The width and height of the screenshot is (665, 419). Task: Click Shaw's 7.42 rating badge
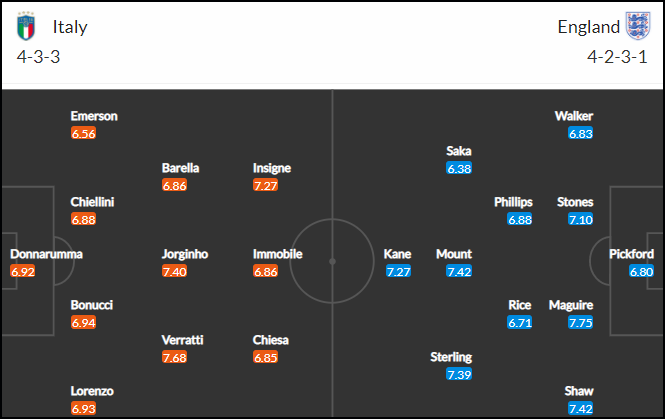[x=581, y=409]
